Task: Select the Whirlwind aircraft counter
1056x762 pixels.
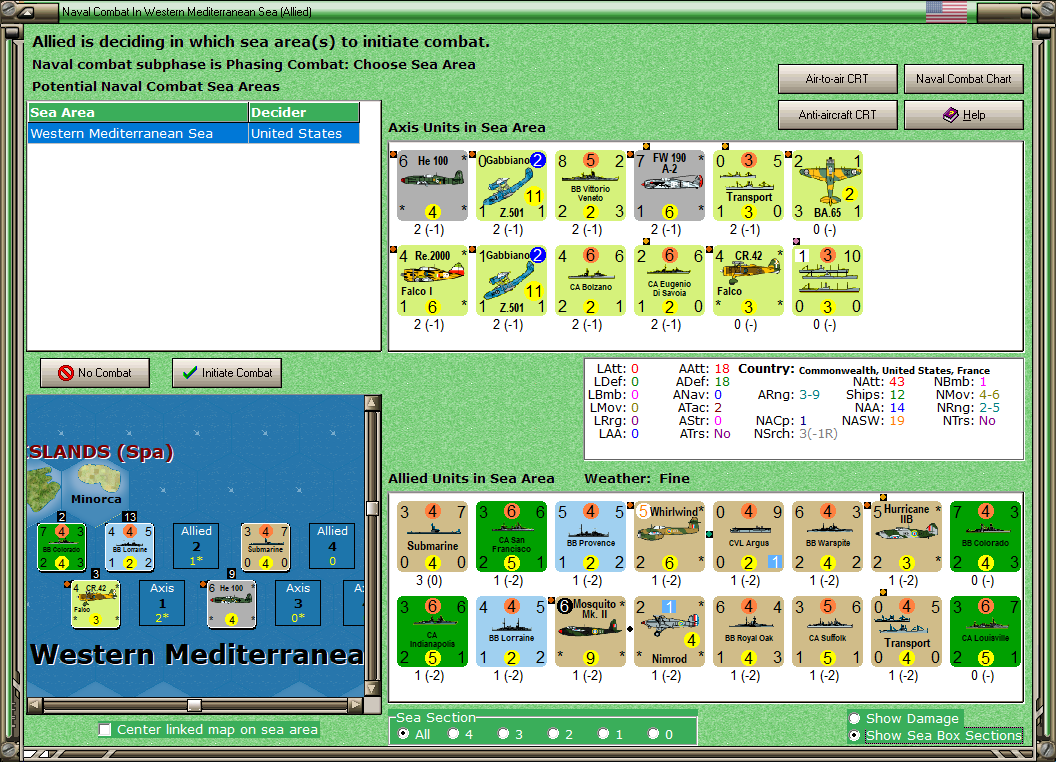Action: (669, 536)
